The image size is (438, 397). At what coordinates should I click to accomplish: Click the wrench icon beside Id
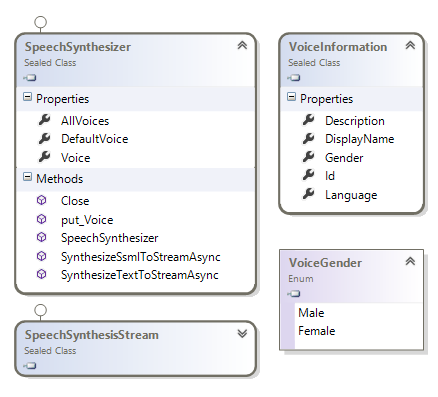[308, 175]
